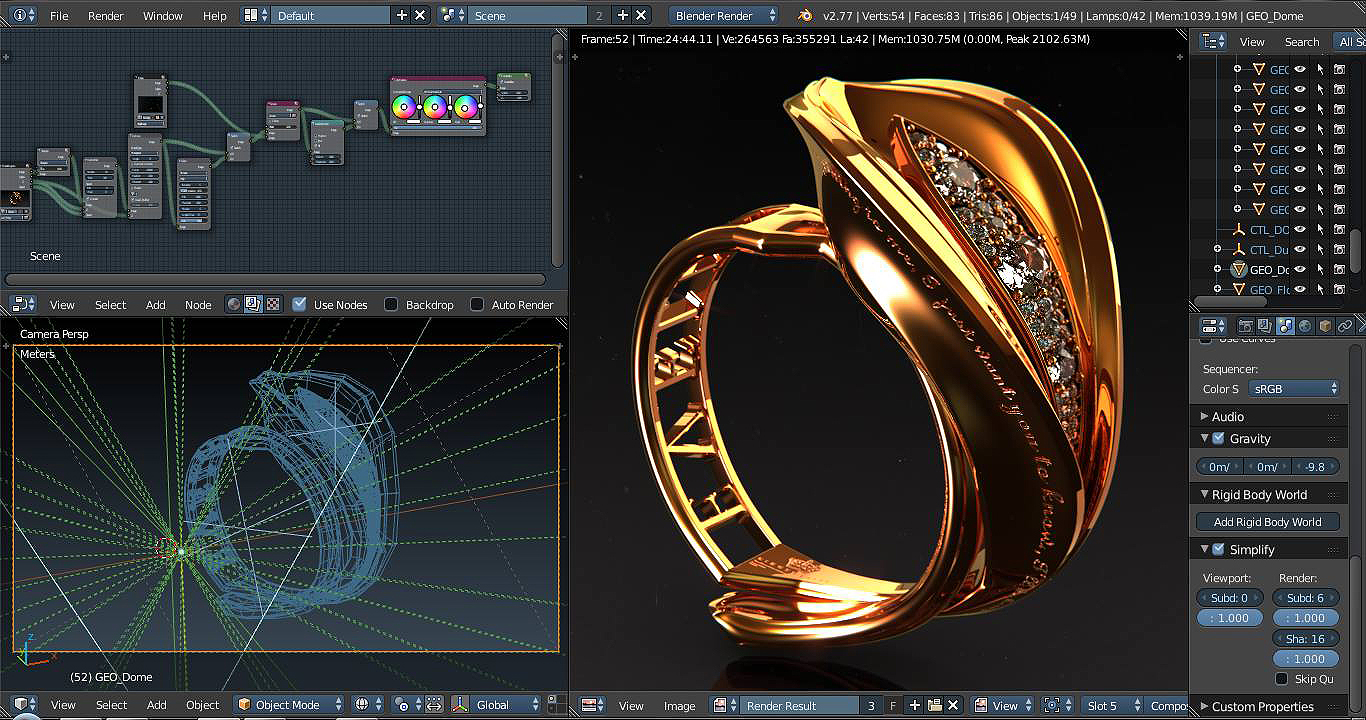Open the Blender Render engine dropdown

[x=724, y=15]
